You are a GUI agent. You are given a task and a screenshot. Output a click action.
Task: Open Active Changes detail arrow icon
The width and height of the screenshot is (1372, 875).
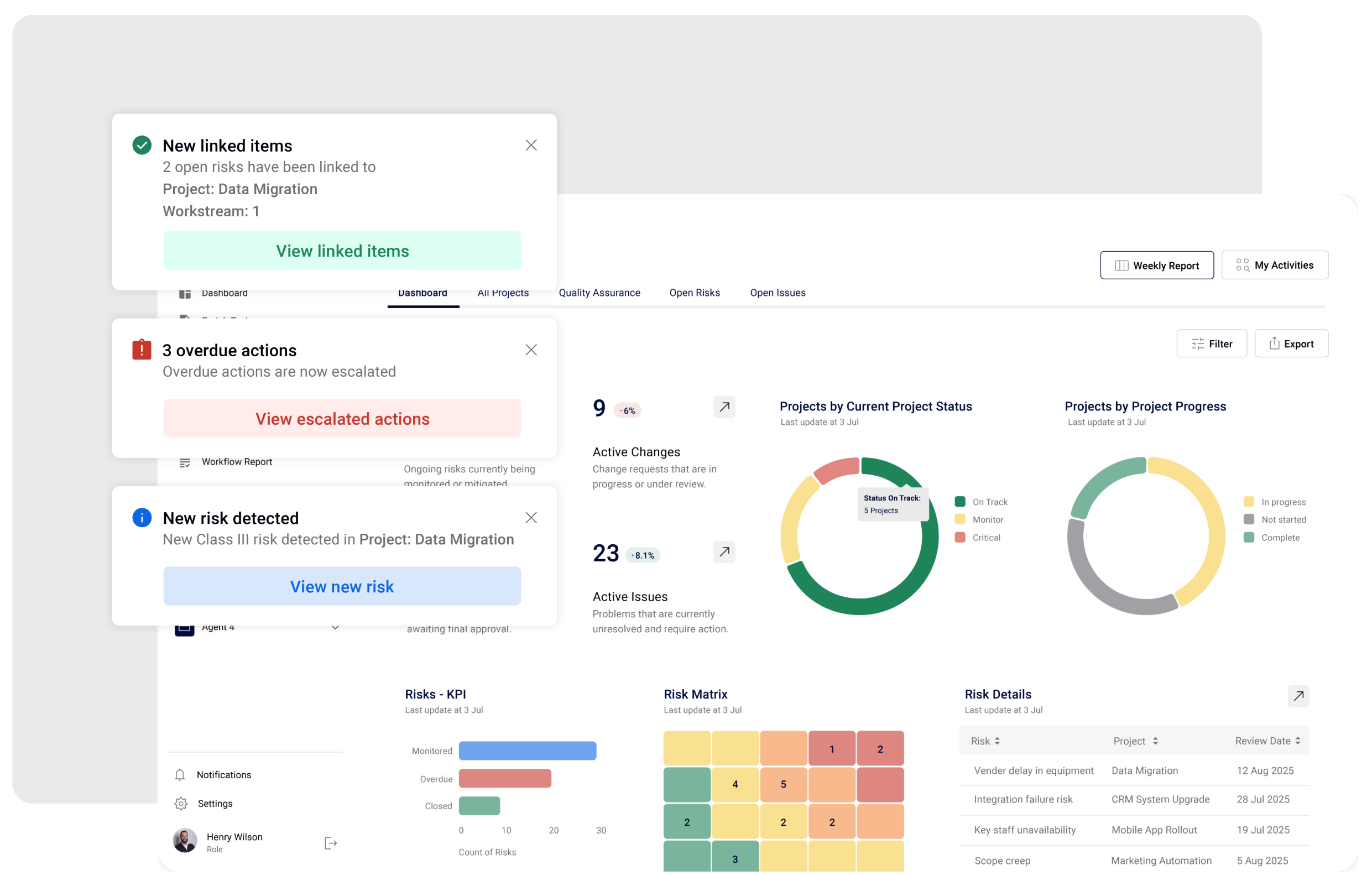point(724,407)
